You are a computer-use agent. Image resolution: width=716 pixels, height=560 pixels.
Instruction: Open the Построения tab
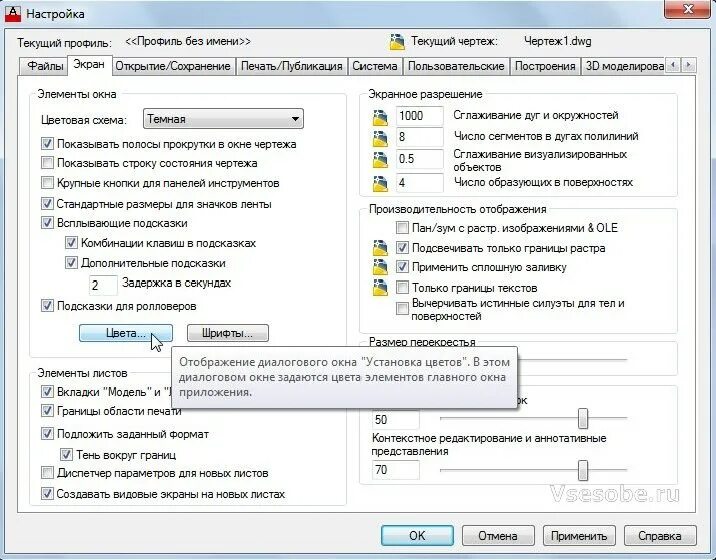click(545, 66)
